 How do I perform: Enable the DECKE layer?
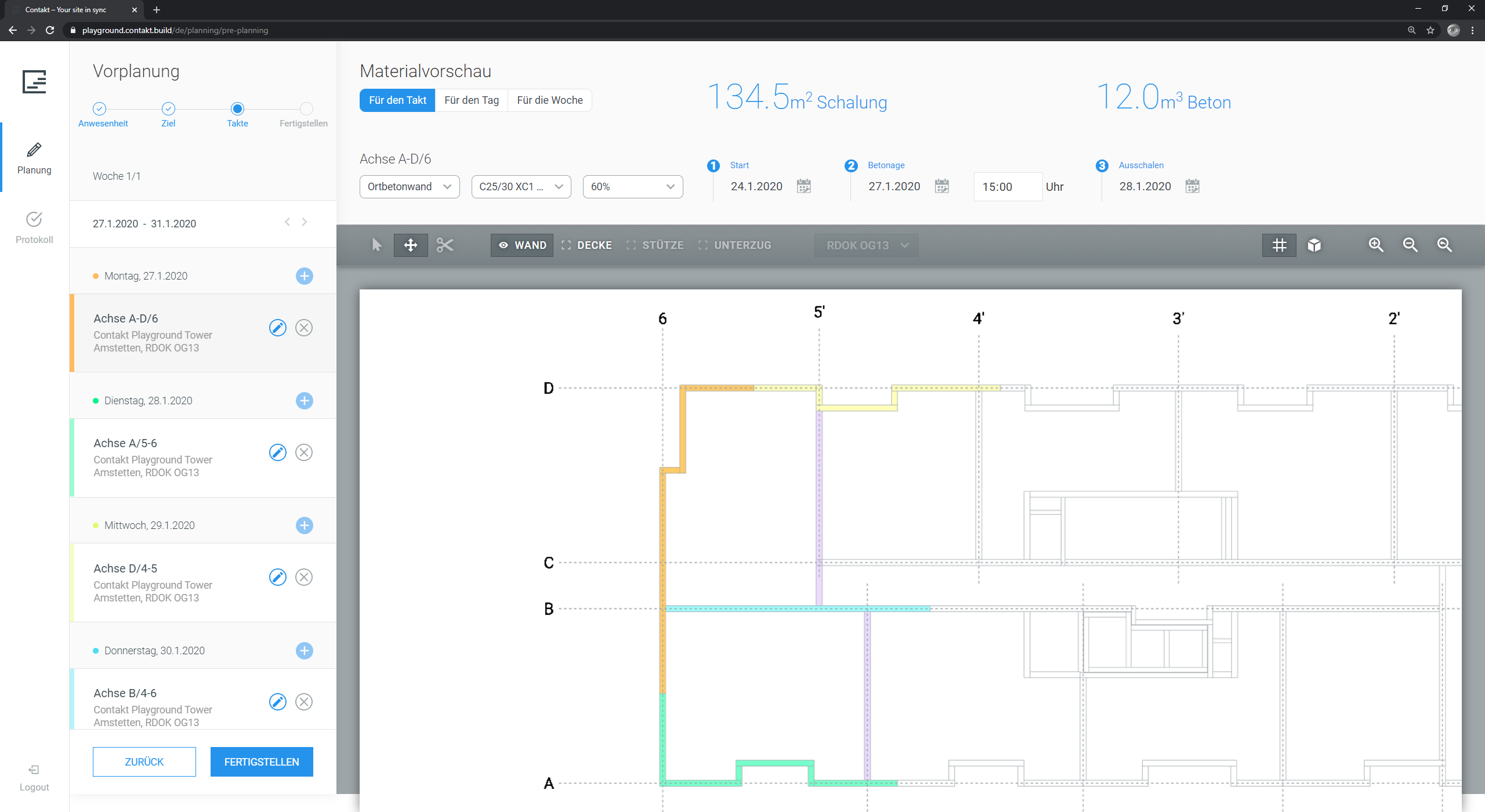click(586, 245)
